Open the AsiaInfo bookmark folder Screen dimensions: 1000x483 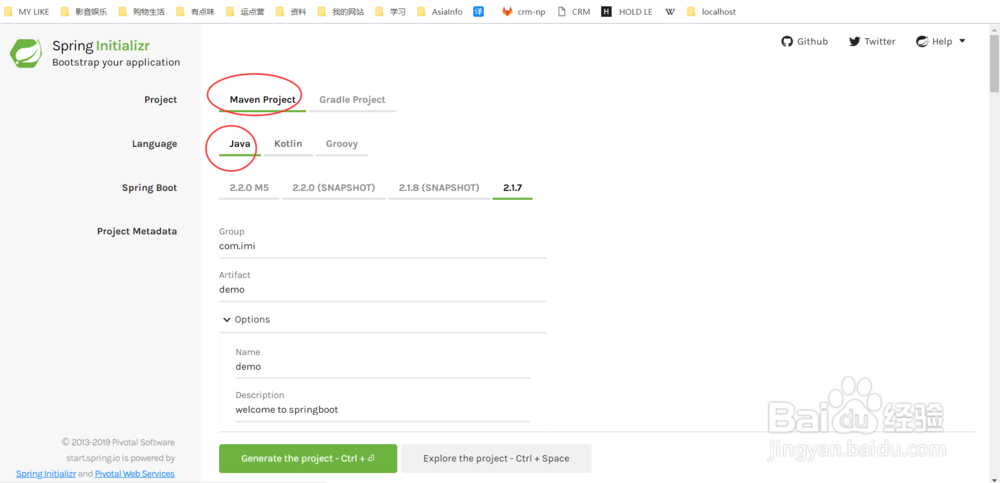click(x=439, y=11)
